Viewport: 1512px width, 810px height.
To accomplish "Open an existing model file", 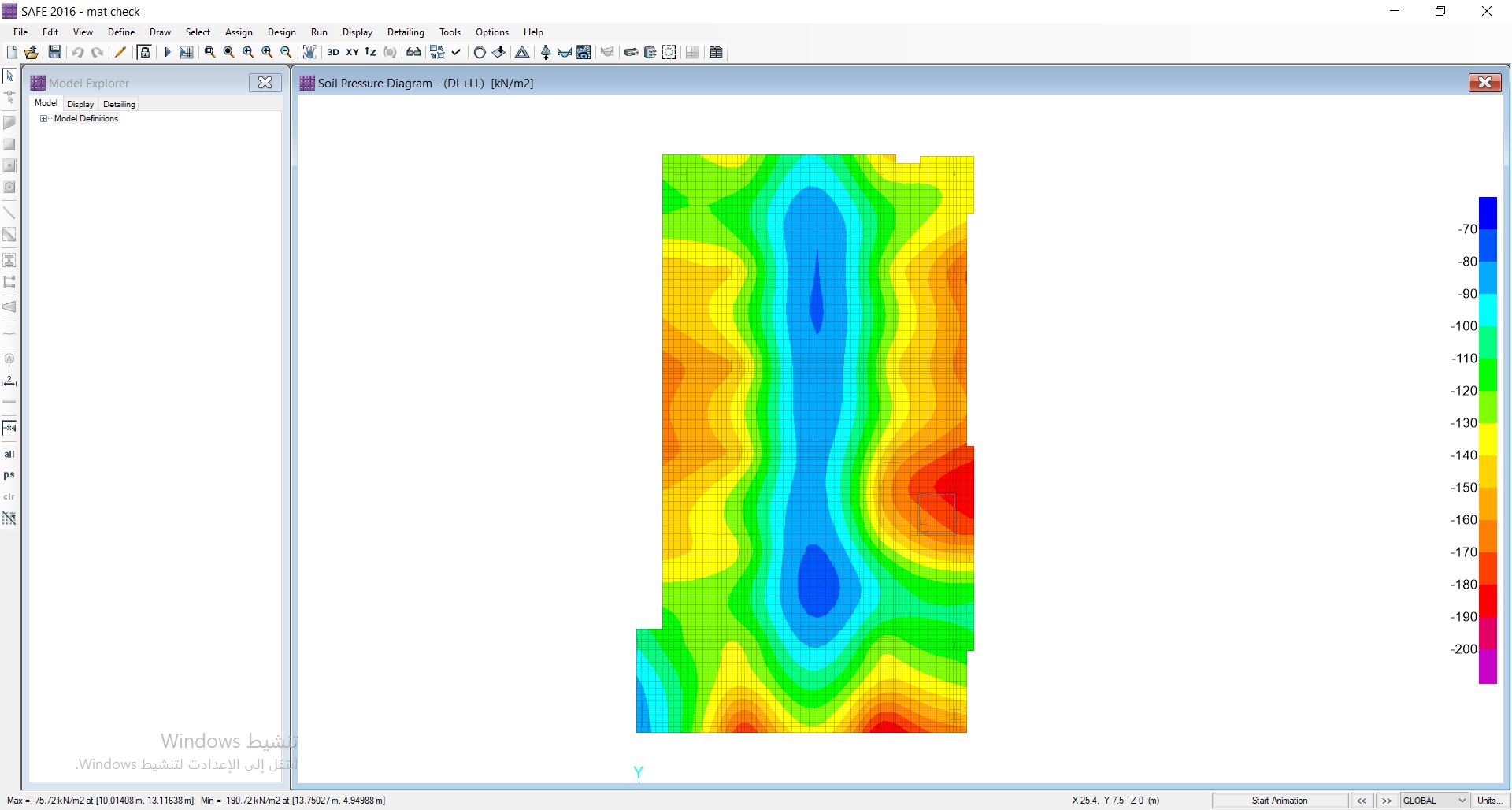I will (x=31, y=52).
